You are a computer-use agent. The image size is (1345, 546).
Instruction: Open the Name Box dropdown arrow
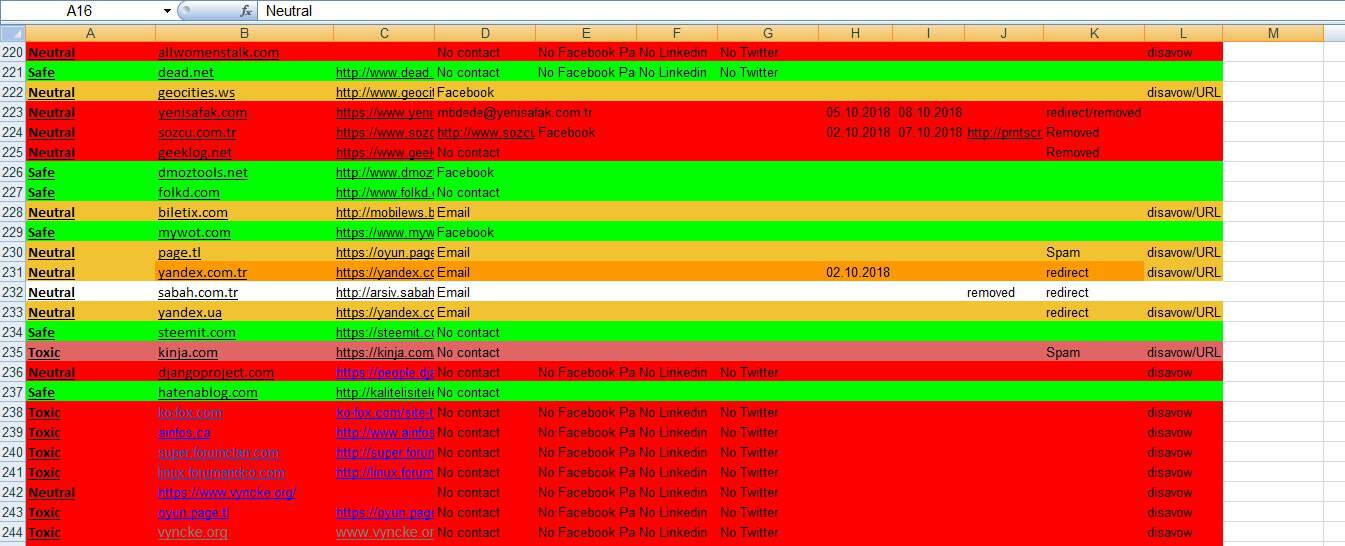(x=166, y=11)
